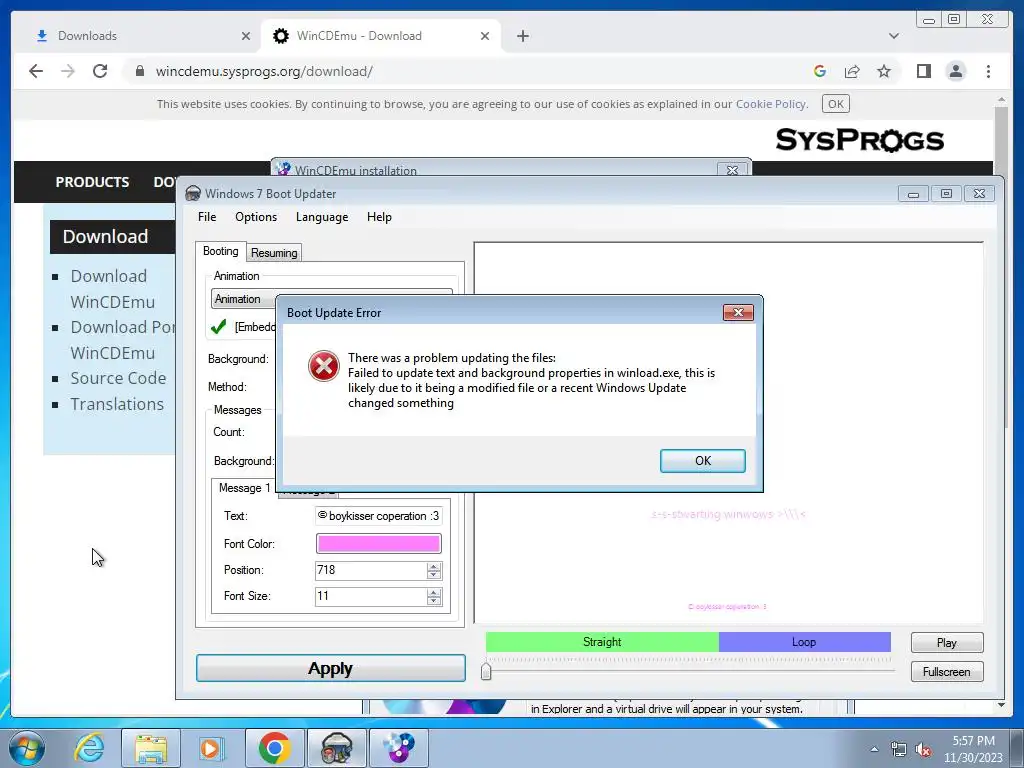Click the Fullscreen button

click(946, 671)
